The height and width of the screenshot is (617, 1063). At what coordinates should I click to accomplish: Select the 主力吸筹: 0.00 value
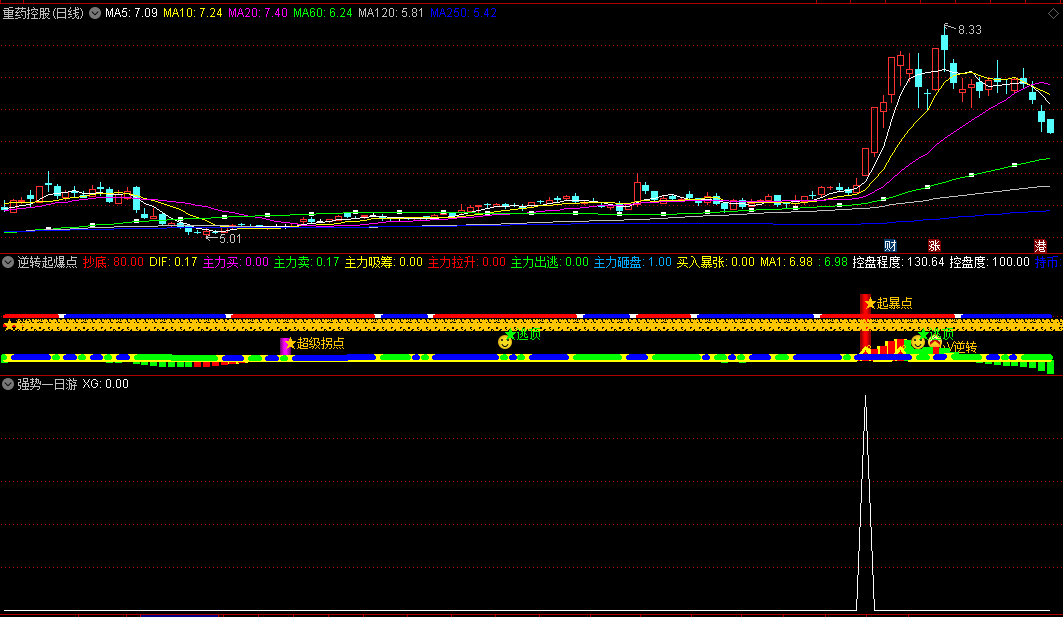(384, 262)
